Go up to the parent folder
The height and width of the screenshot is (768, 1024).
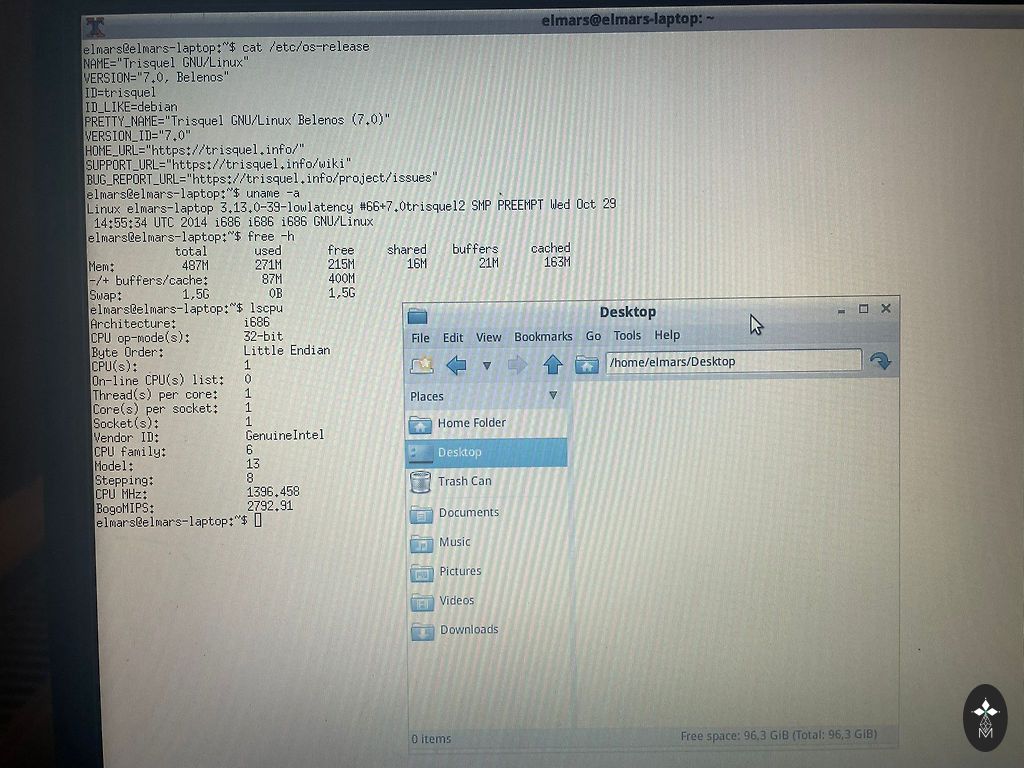[x=552, y=365]
